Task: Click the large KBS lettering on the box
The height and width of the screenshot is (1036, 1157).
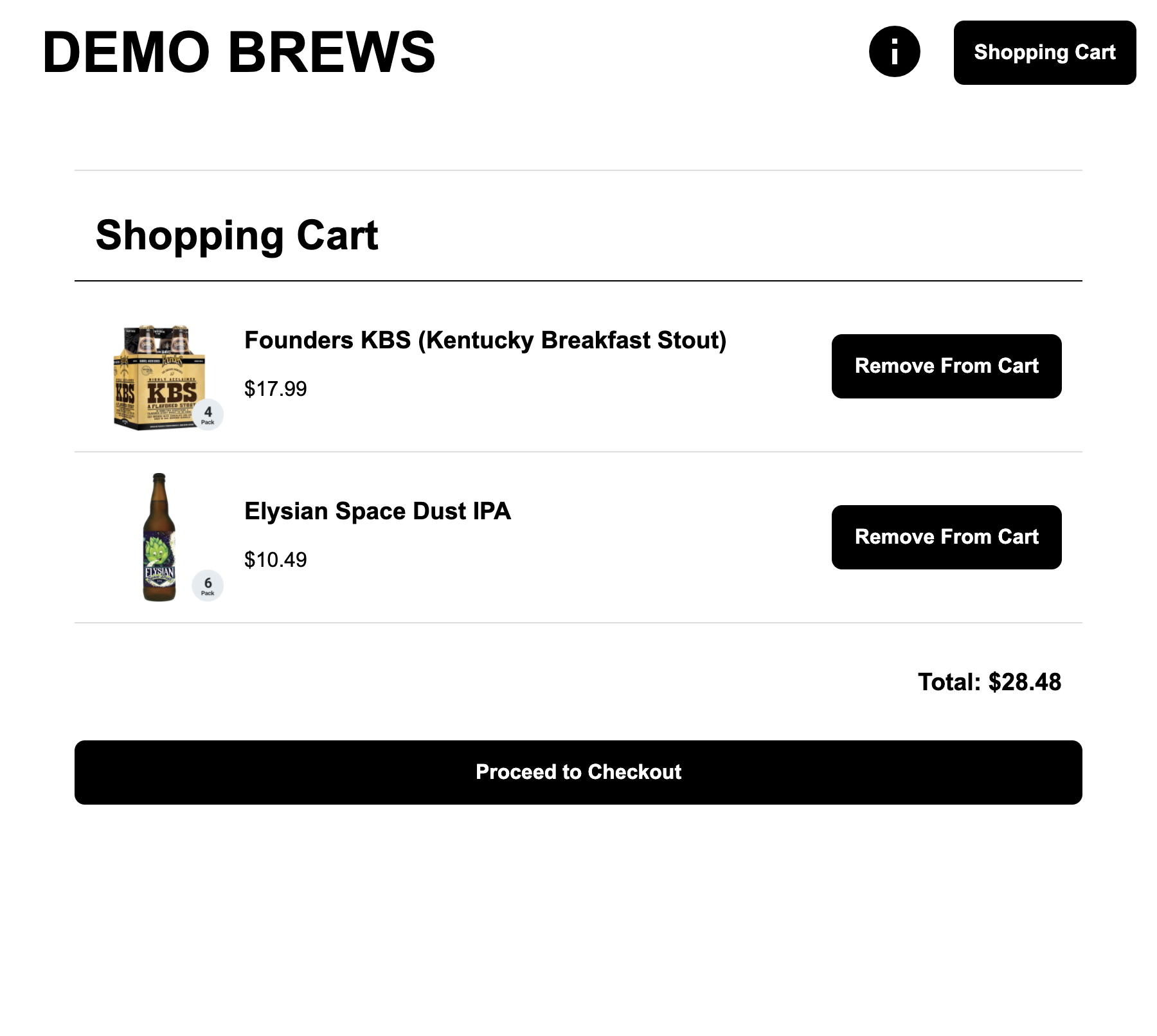Action: (x=172, y=392)
